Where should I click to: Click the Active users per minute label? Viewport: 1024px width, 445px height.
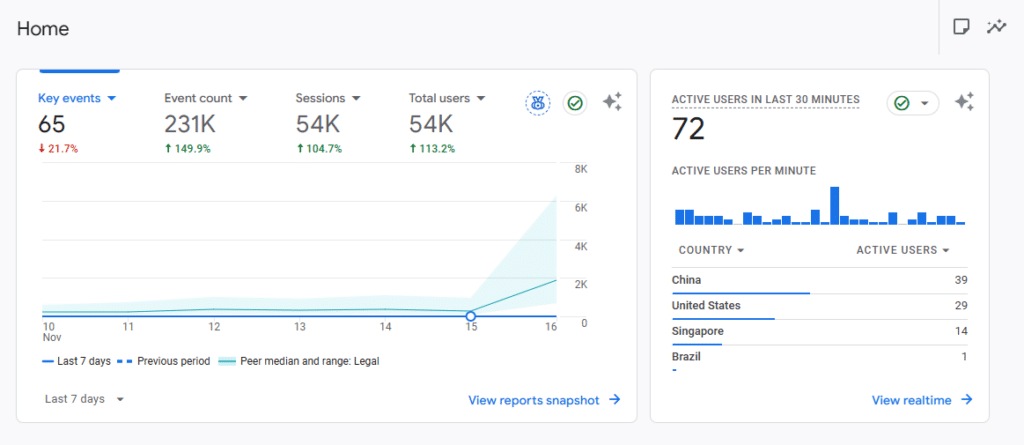[x=743, y=171]
